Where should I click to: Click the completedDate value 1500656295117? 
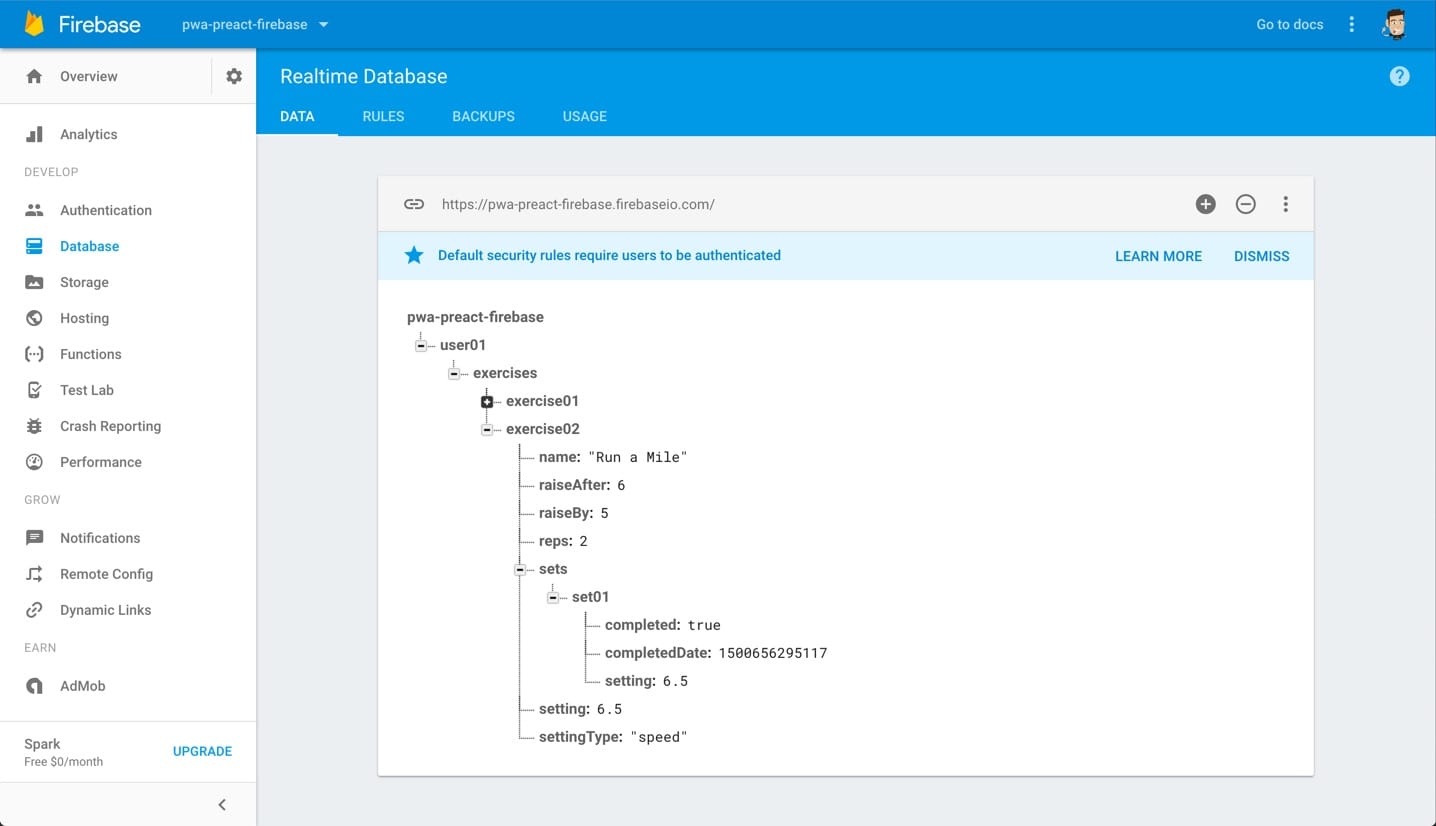tap(773, 653)
